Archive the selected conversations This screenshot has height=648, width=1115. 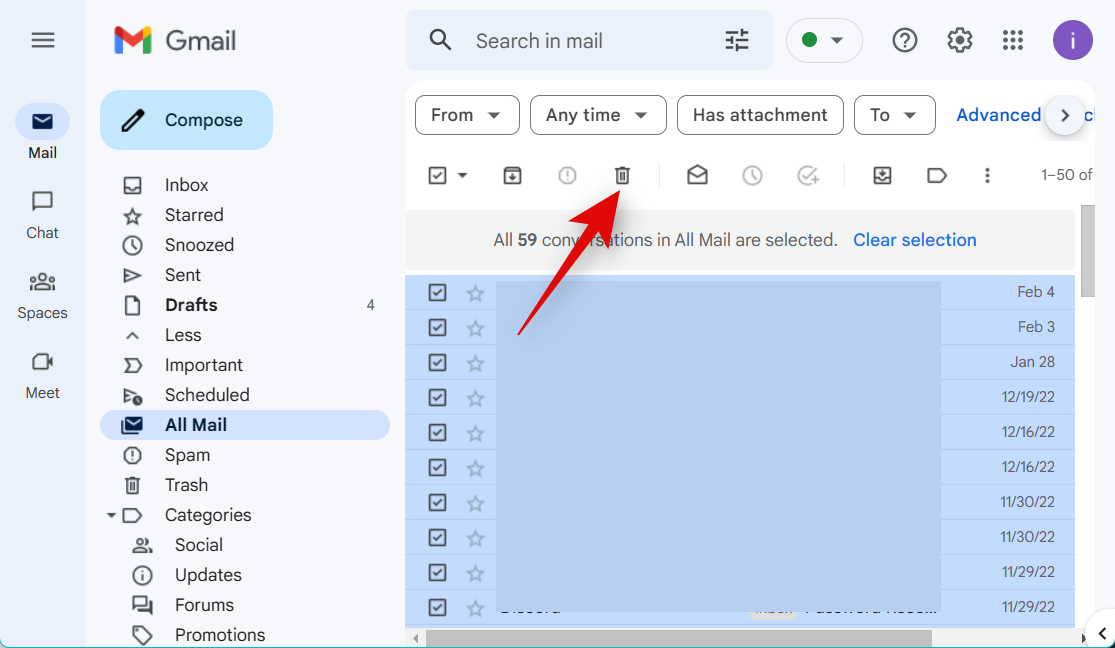(x=512, y=175)
